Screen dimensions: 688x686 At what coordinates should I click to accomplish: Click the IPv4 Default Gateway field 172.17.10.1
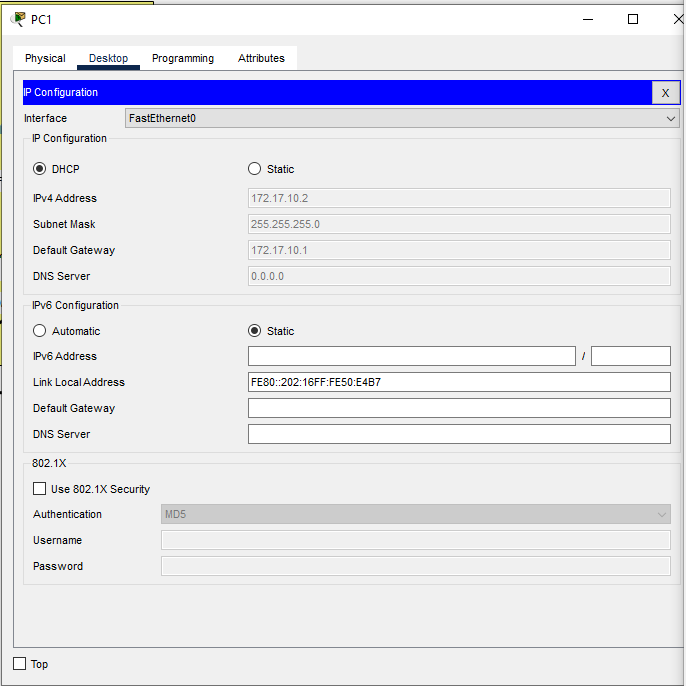pos(459,250)
